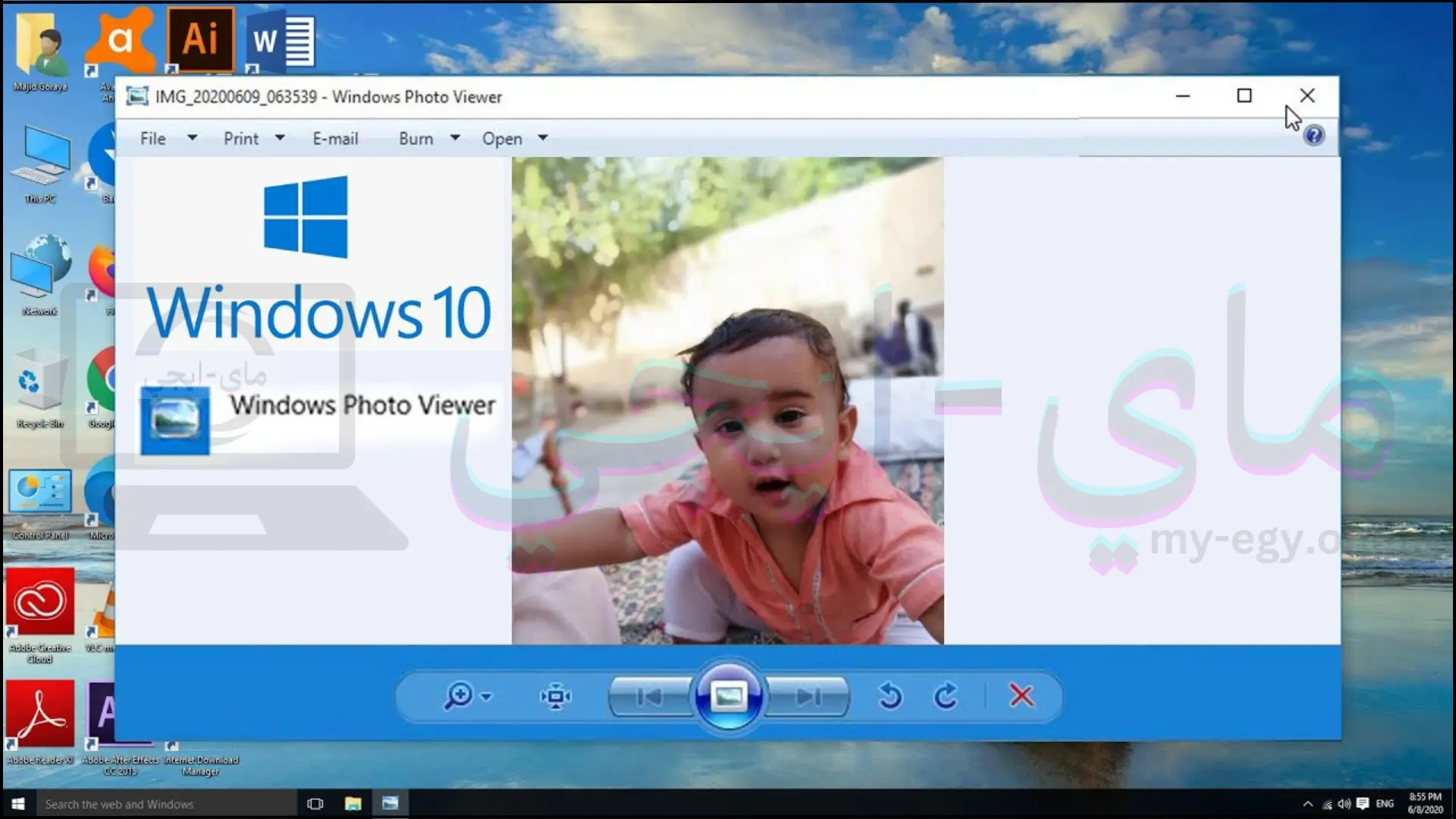Click the ENG language indicator

tap(1385, 804)
